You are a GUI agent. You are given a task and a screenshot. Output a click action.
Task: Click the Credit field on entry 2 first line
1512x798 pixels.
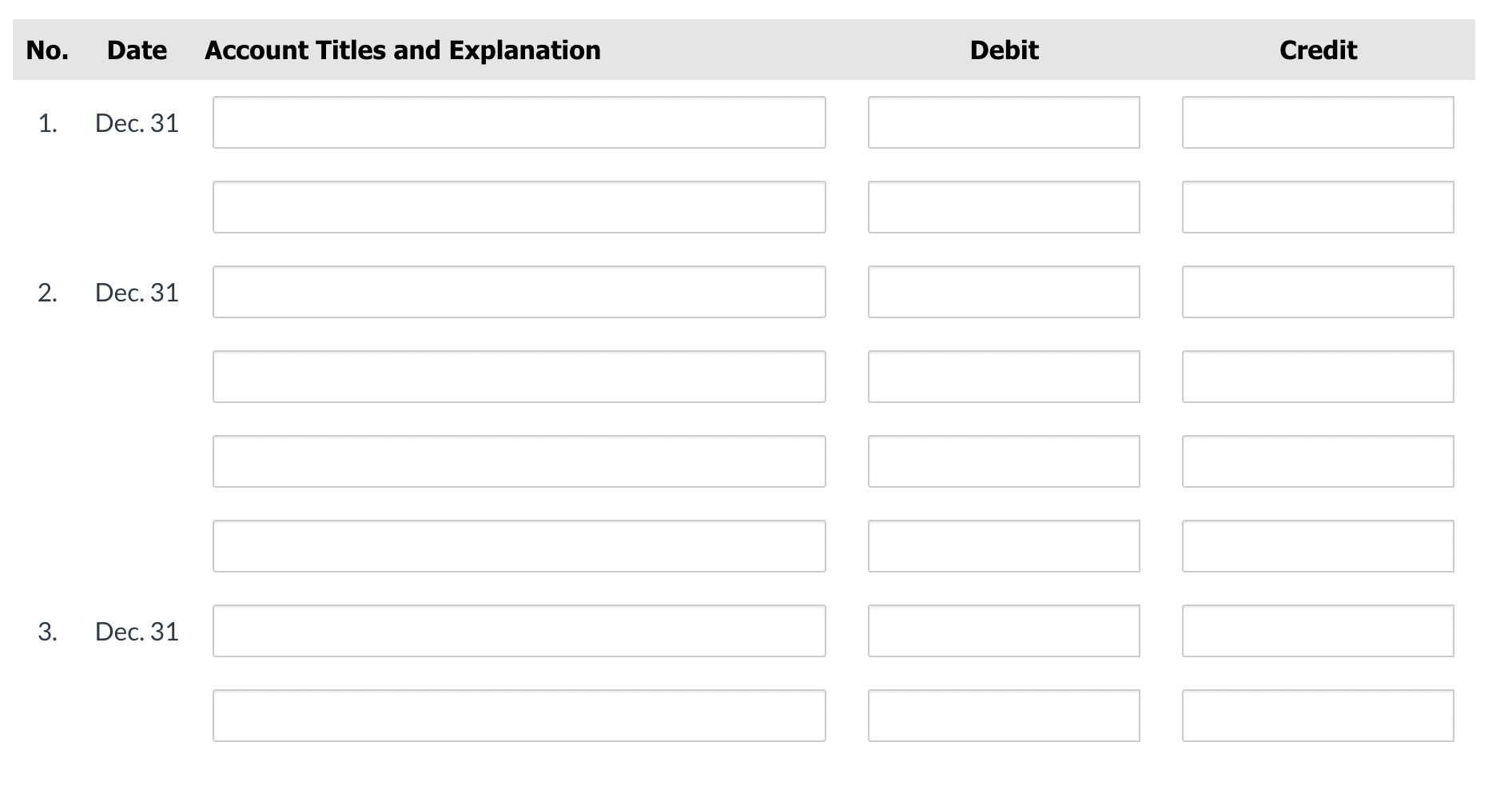1317,292
